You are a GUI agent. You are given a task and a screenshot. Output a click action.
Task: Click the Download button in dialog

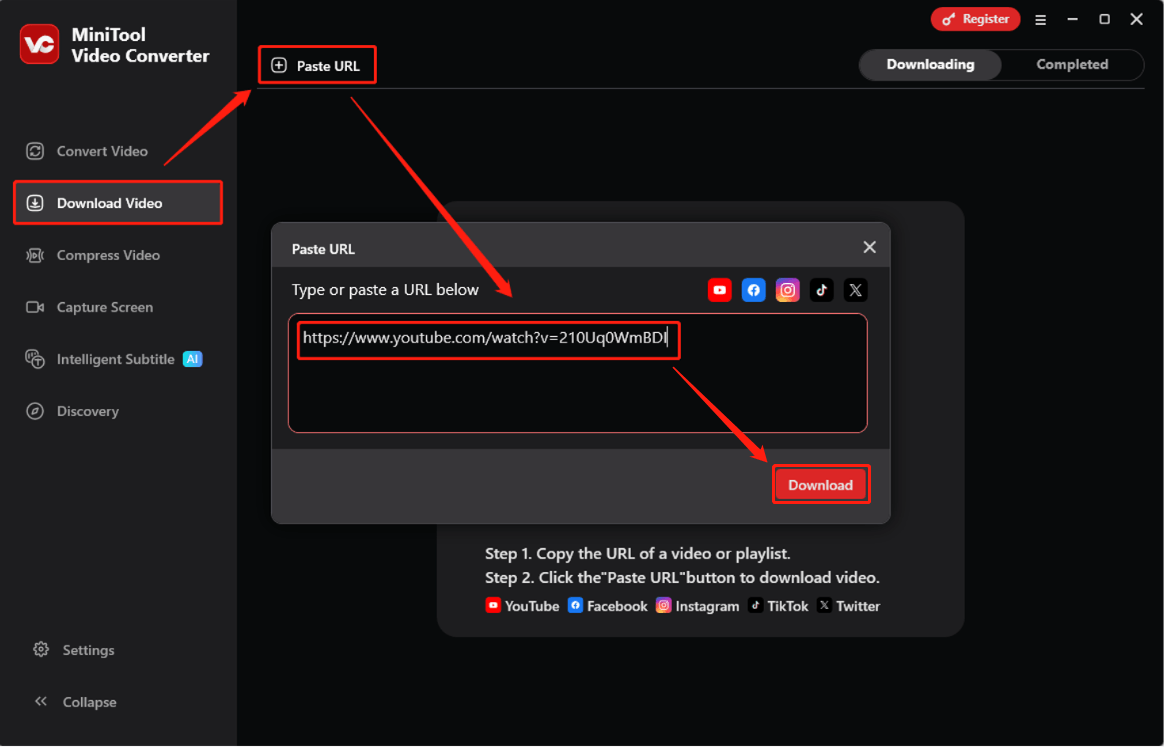click(821, 484)
